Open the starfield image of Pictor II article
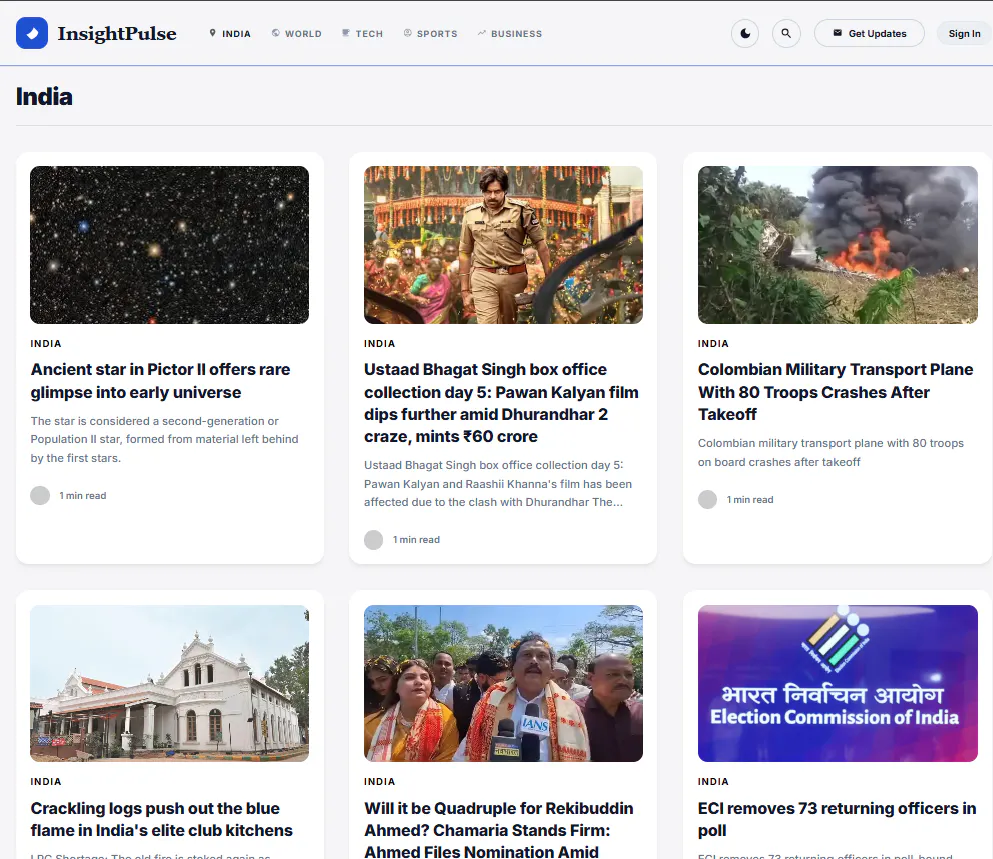This screenshot has width=993, height=859. 170,245
